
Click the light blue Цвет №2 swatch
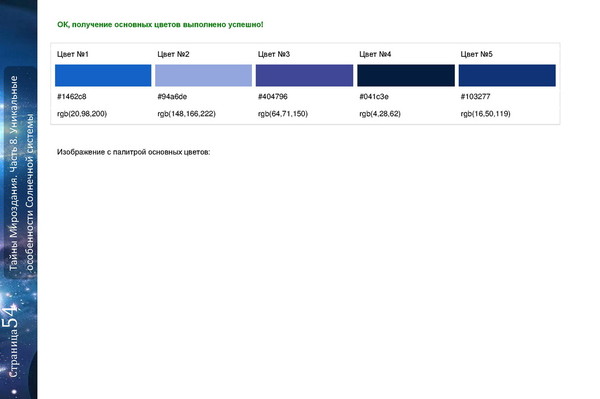(204, 75)
